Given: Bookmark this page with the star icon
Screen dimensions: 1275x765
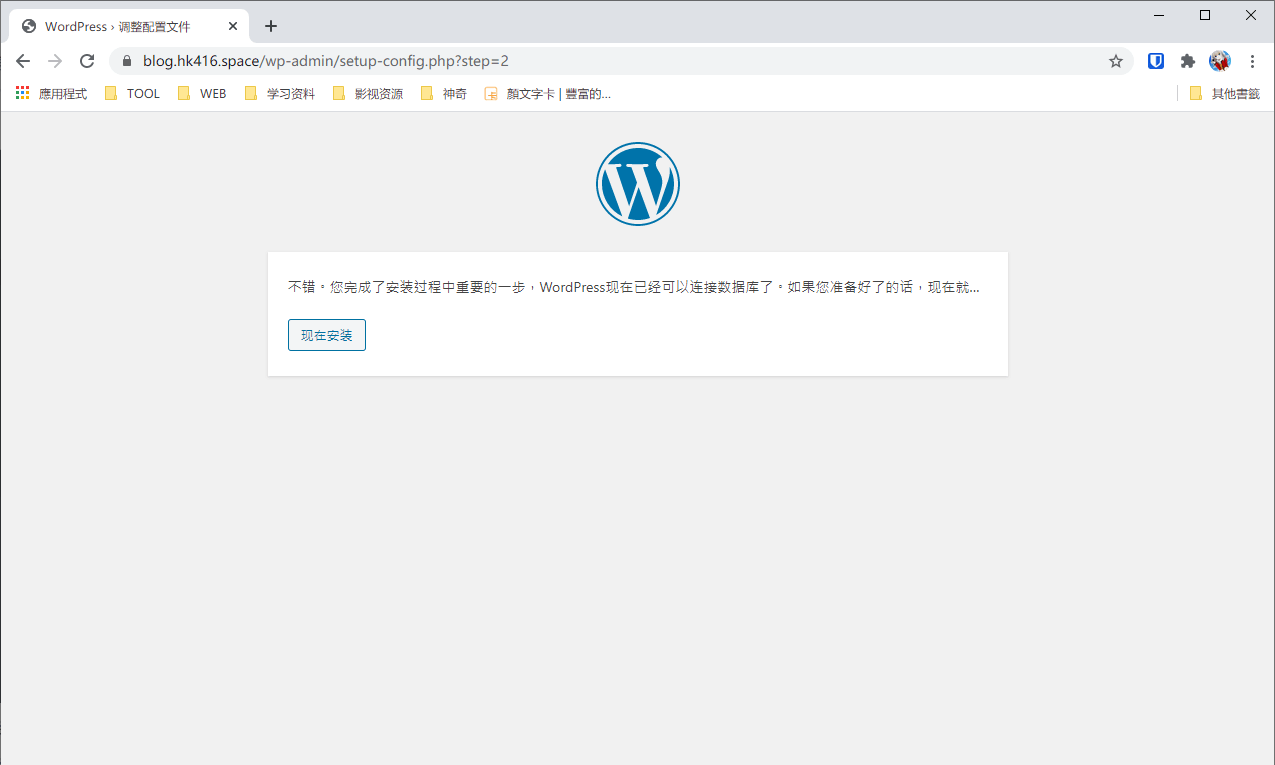Looking at the screenshot, I should [1116, 61].
